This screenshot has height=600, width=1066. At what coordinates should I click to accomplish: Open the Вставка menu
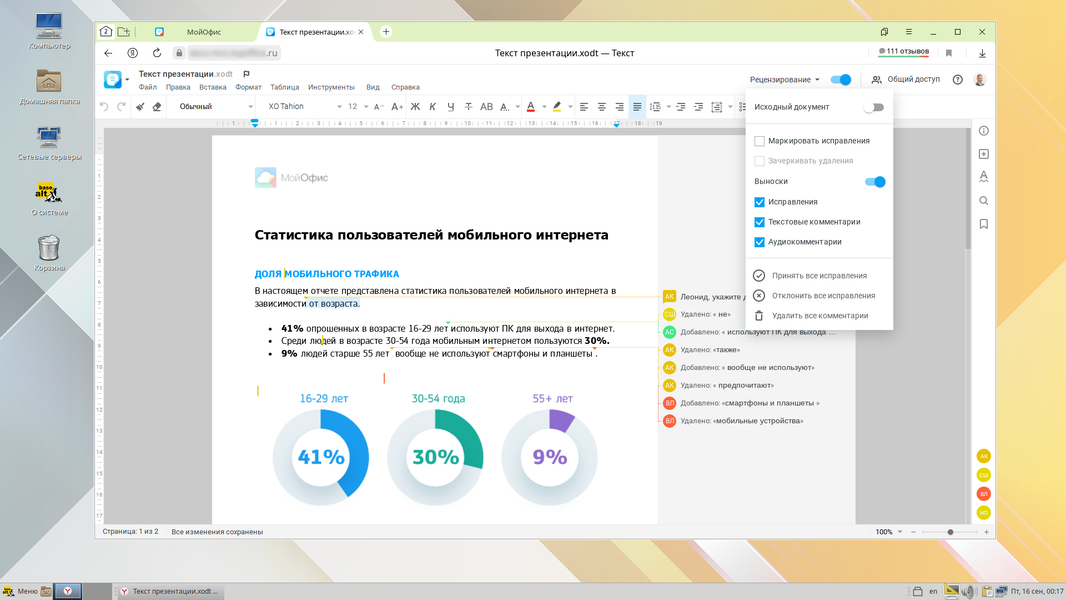212,87
